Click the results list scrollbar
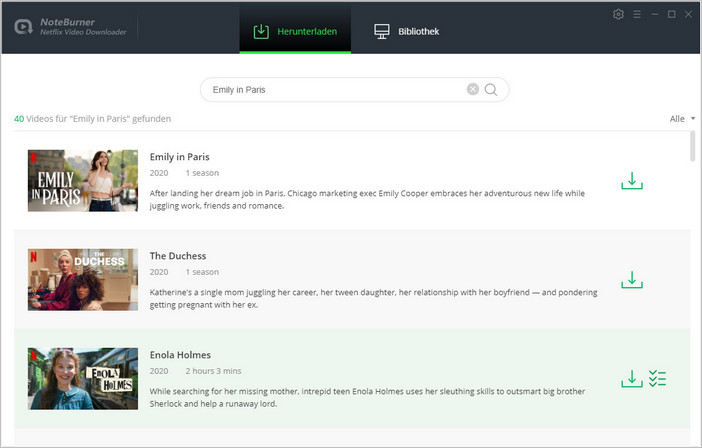 693,147
